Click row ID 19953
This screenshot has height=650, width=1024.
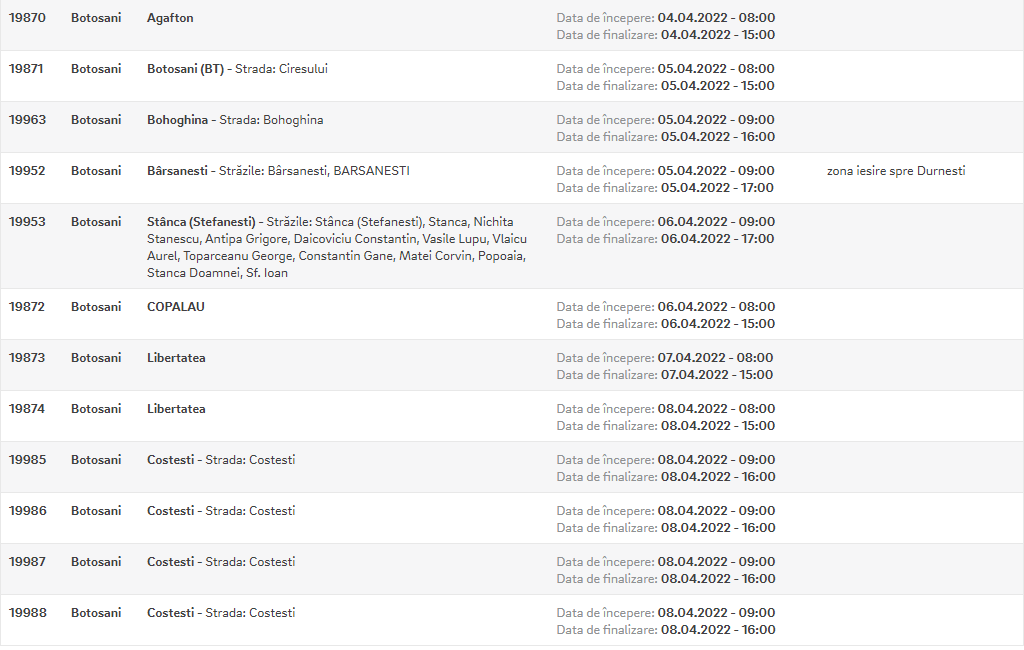tap(27, 222)
